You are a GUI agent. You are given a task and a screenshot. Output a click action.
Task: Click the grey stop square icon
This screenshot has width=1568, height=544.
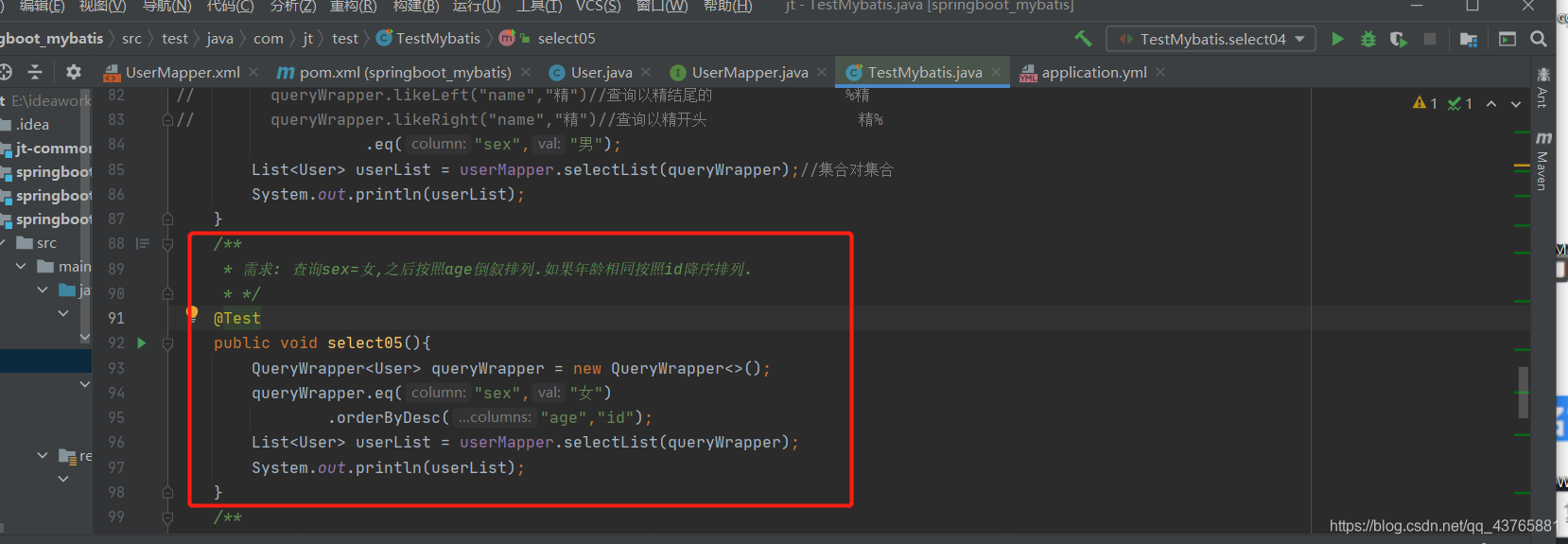click(x=1430, y=39)
